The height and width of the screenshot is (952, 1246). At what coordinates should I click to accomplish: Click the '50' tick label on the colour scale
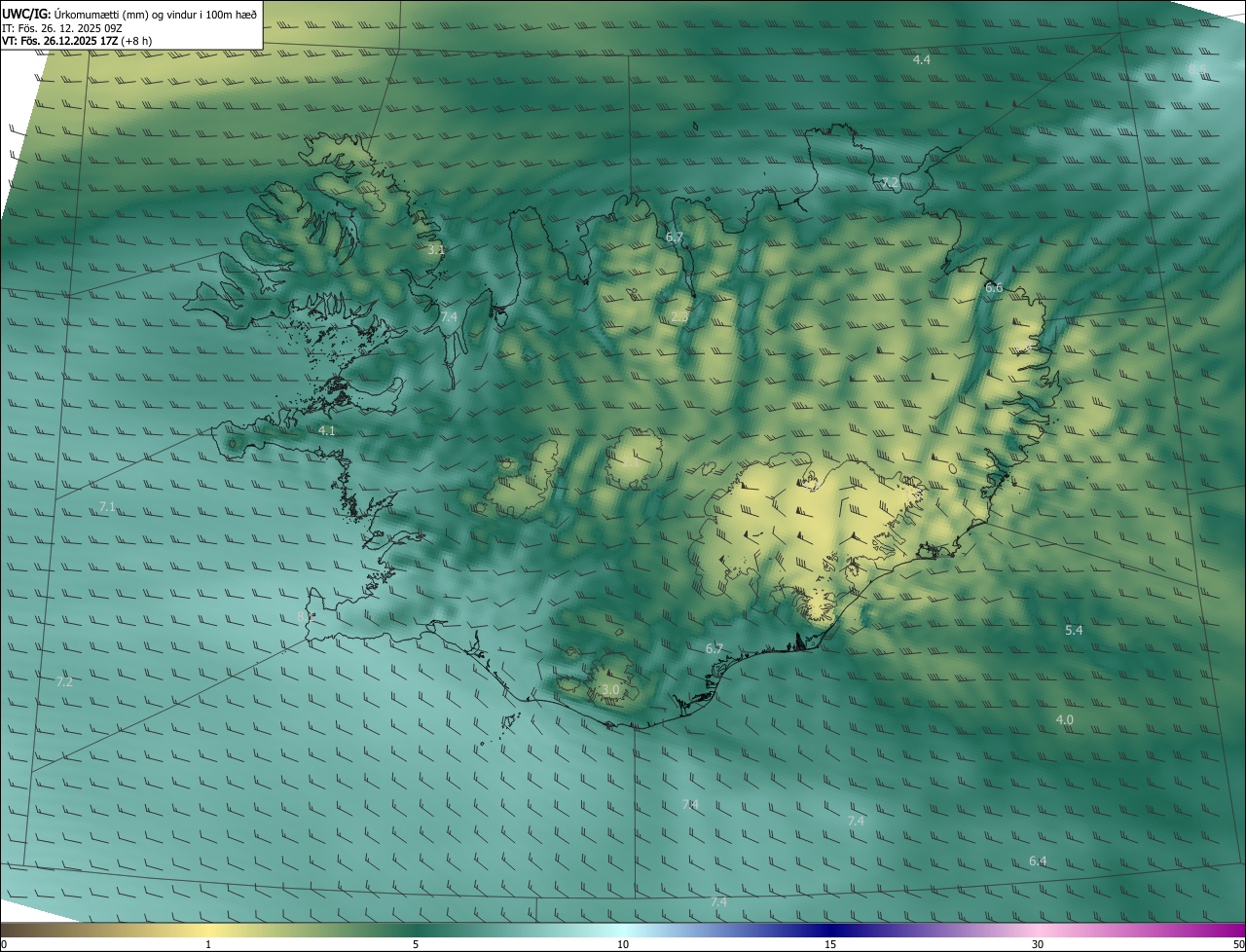coord(1238,944)
